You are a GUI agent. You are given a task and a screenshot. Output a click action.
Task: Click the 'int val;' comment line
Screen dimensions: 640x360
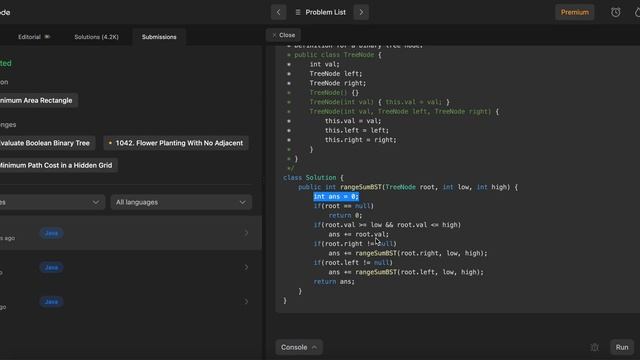click(324, 64)
